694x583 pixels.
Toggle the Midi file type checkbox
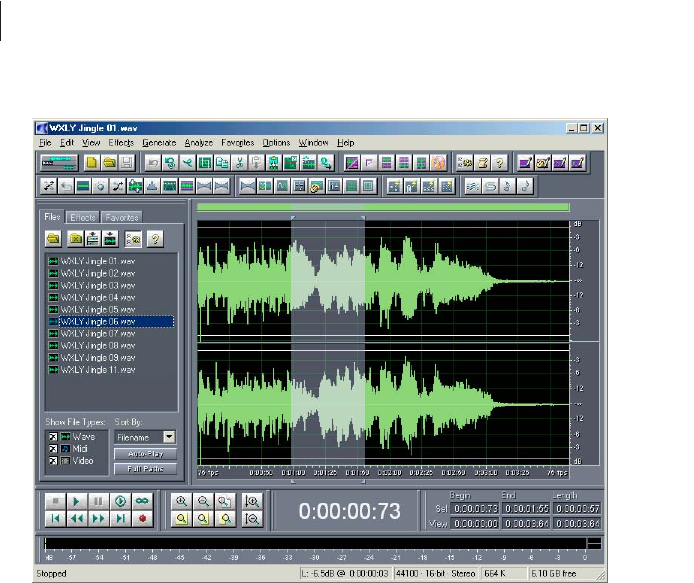[51, 449]
